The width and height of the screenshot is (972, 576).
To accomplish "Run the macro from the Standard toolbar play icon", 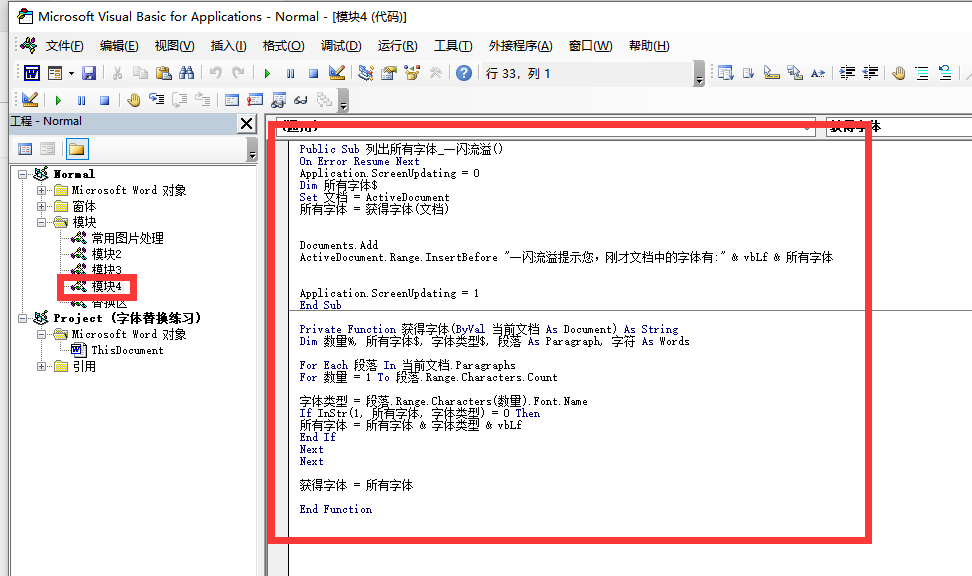I will 267,73.
